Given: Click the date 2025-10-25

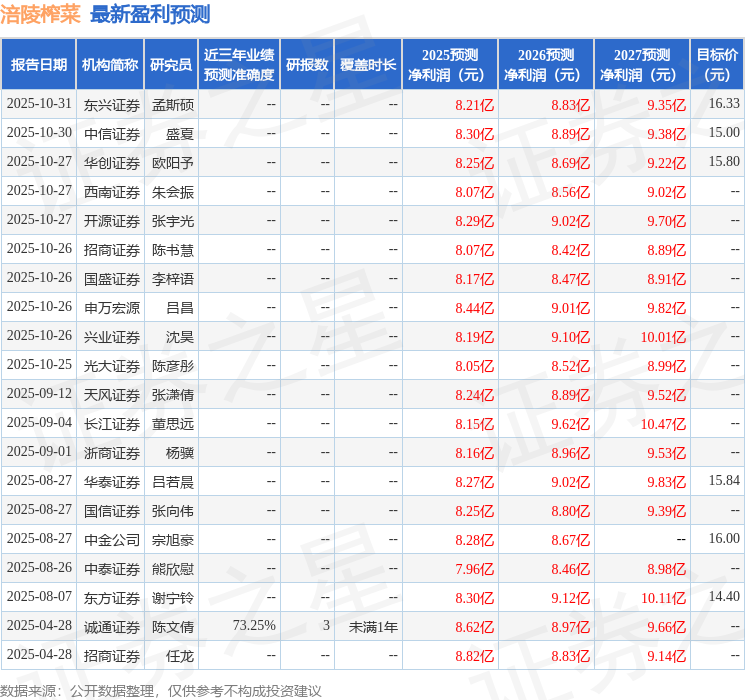Looking at the screenshot, I should (x=39, y=365).
